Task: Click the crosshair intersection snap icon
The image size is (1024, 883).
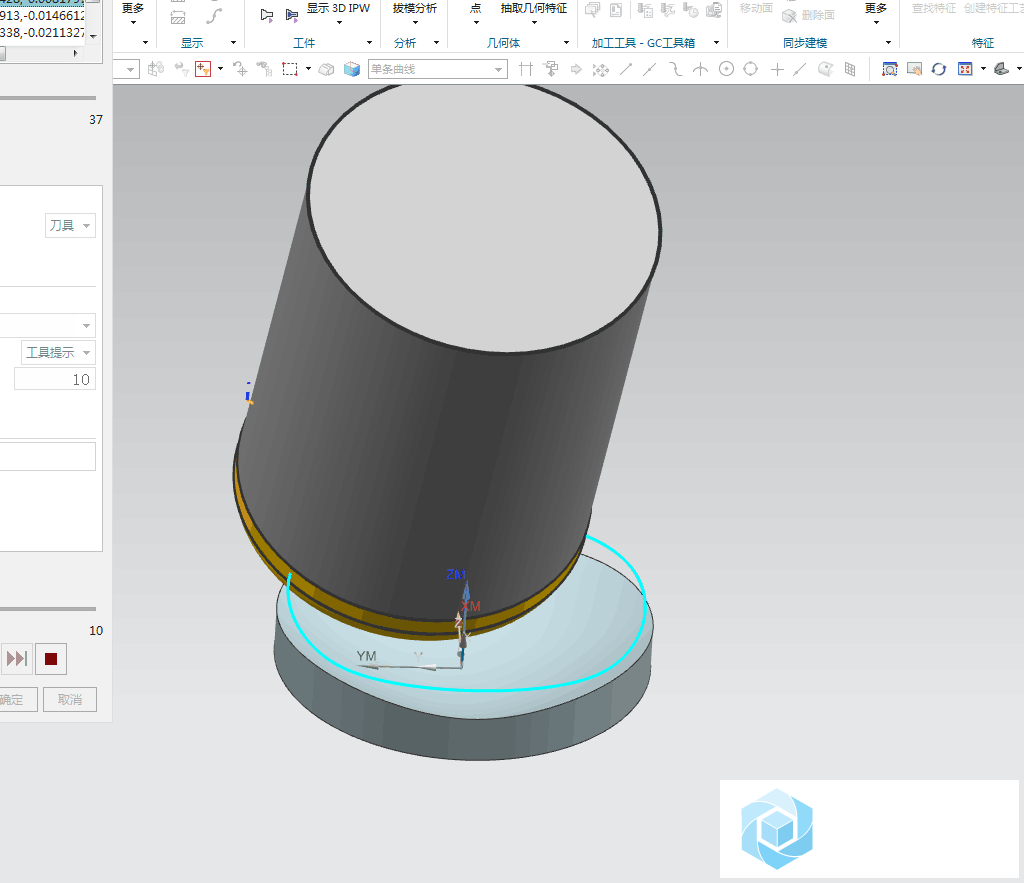Action: click(776, 69)
